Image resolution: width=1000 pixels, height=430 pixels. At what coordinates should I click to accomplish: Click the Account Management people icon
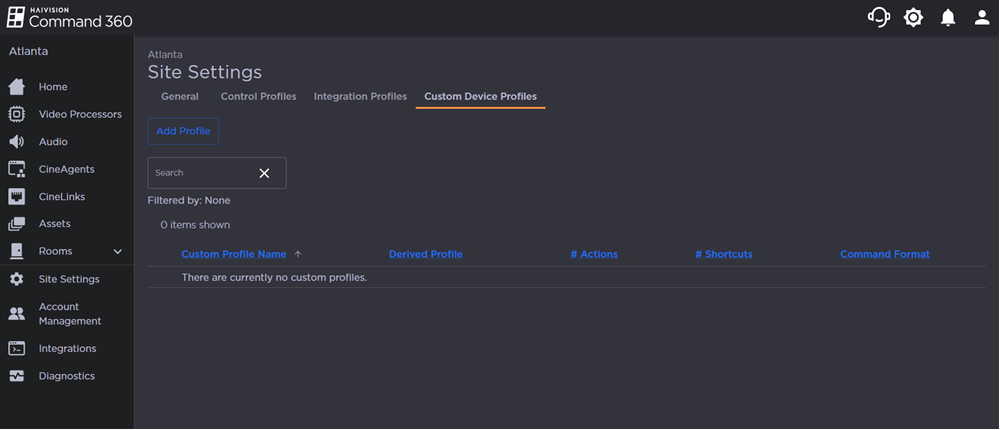[17, 314]
